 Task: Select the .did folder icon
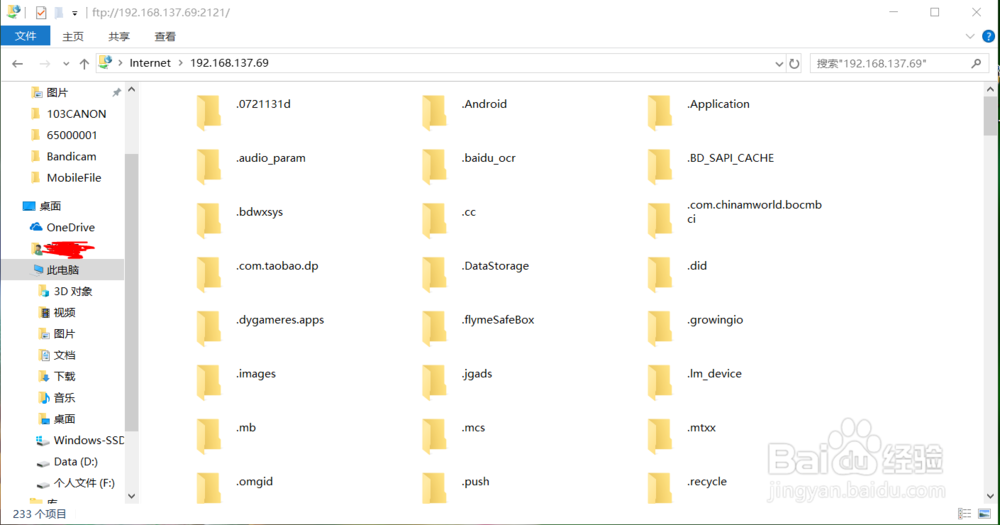pyautogui.click(x=659, y=274)
